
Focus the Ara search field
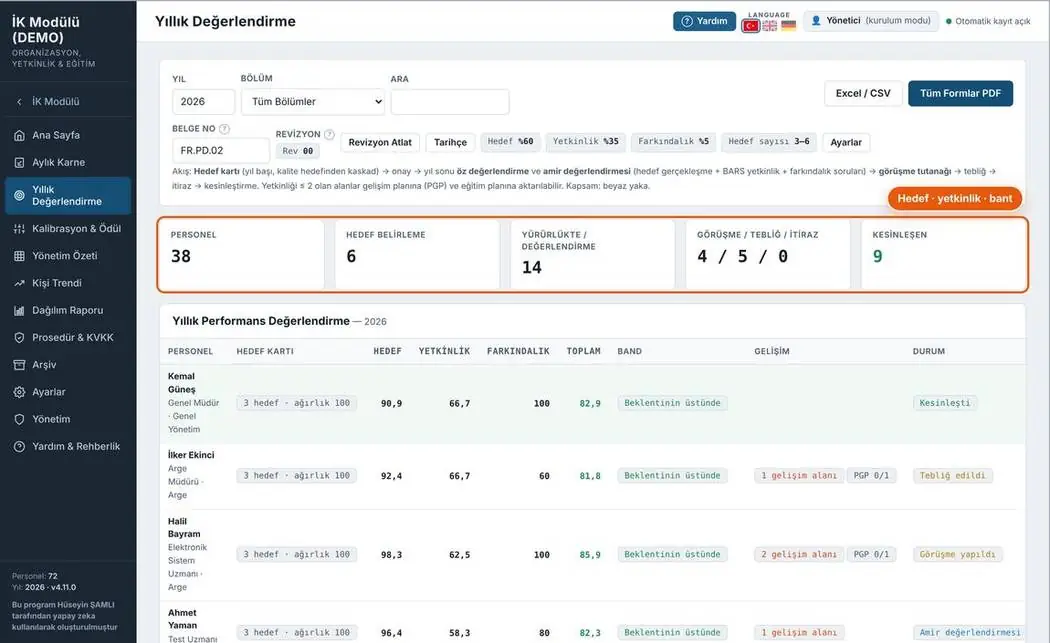450,102
